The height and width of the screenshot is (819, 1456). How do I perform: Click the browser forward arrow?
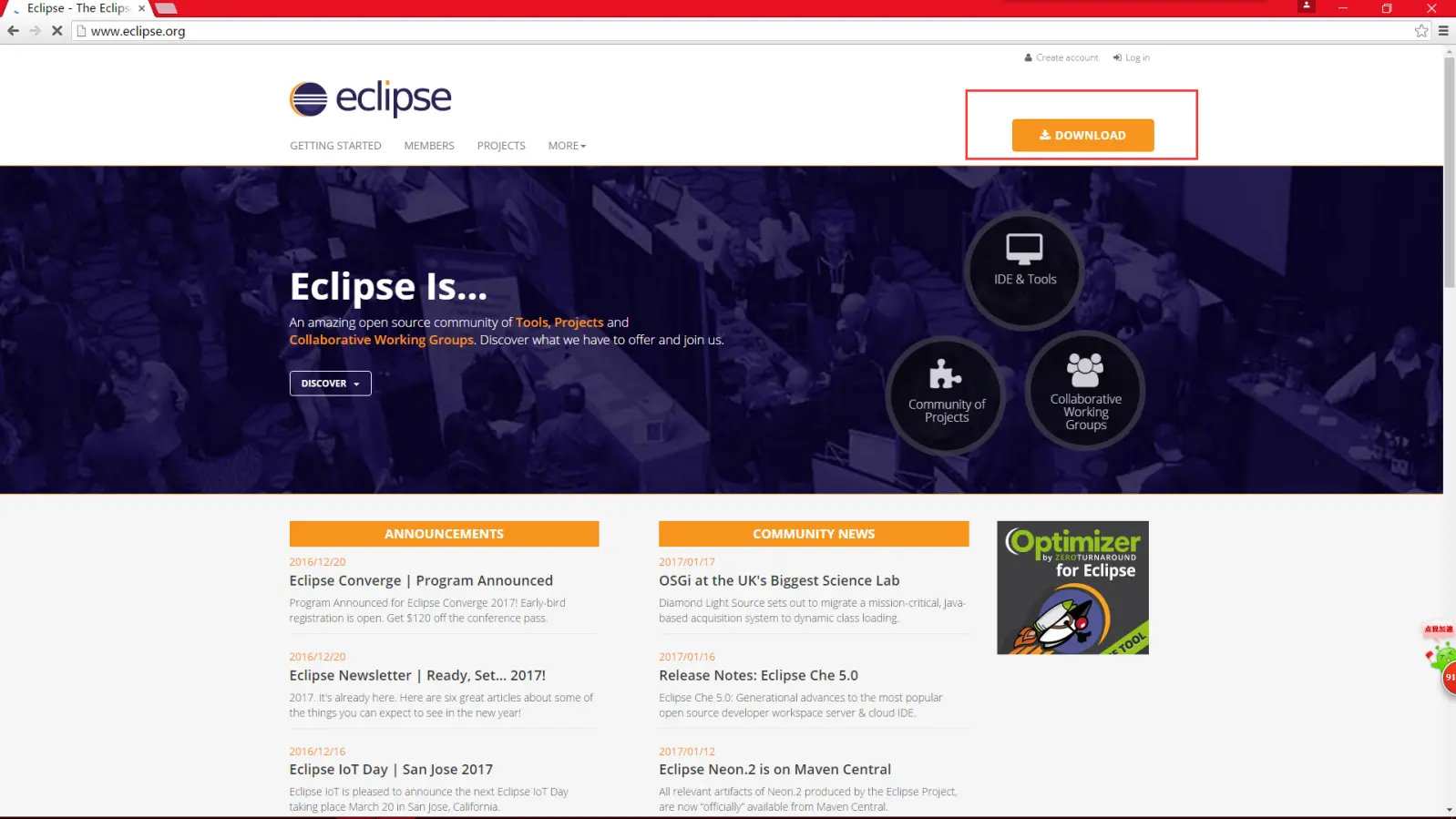coord(35,31)
